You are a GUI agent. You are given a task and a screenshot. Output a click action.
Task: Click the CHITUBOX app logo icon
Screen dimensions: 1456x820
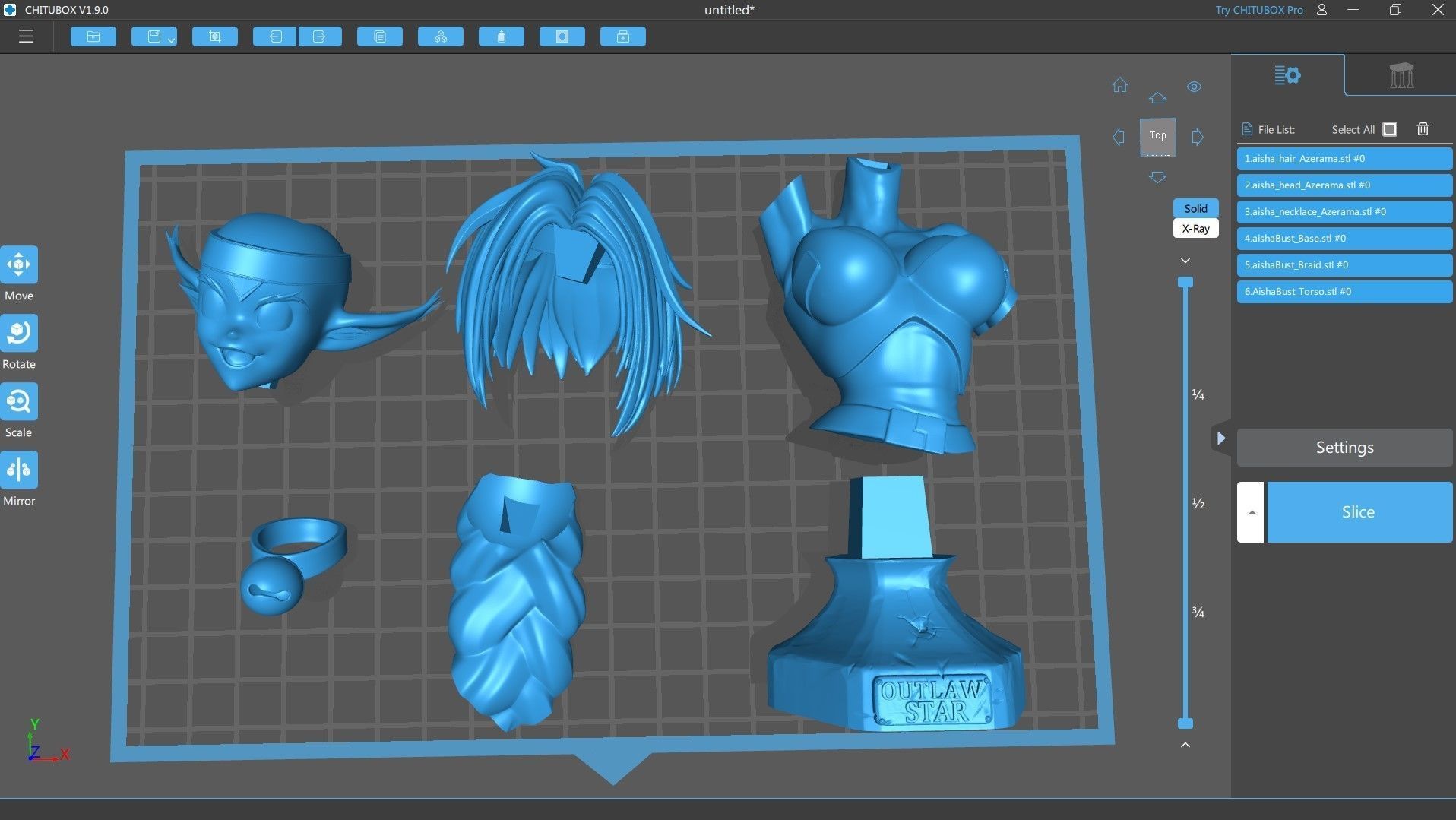(10, 10)
